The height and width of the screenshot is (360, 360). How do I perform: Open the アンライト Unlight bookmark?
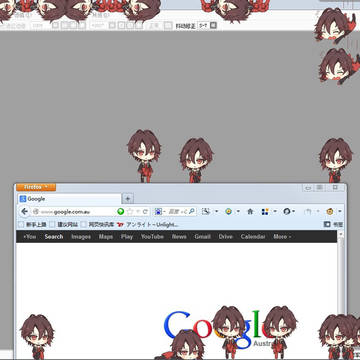pos(148,225)
